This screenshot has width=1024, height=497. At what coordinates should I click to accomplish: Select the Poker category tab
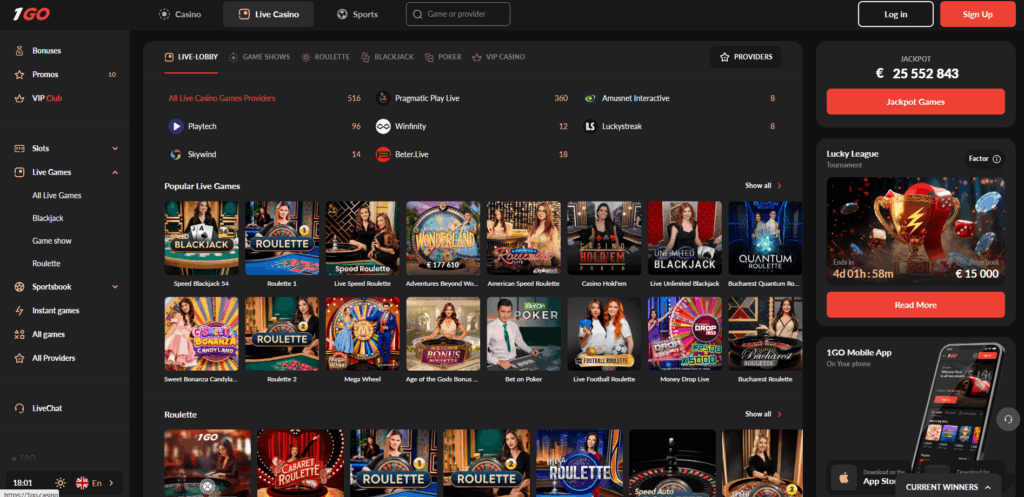[443, 57]
